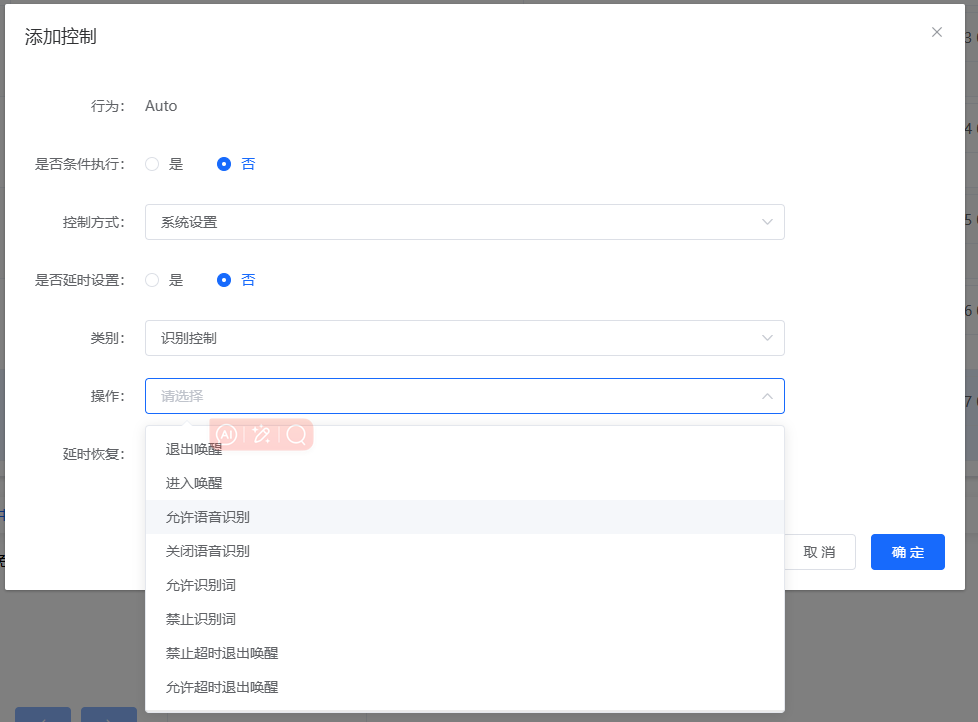Click the AI writing pen icon
This screenshot has width=978, height=722.
click(263, 435)
